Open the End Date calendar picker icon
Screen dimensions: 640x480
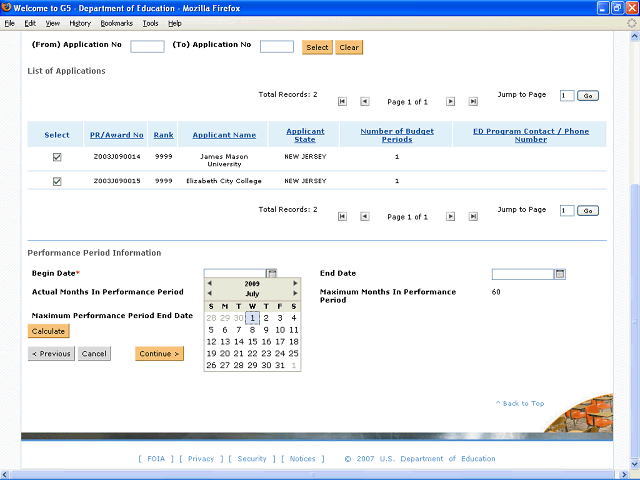click(560, 274)
